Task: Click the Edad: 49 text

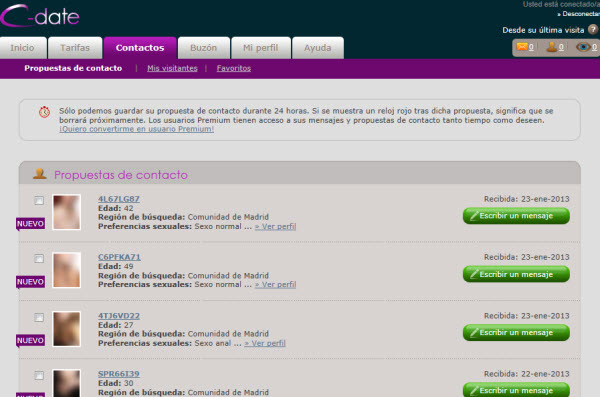Action: point(116,266)
